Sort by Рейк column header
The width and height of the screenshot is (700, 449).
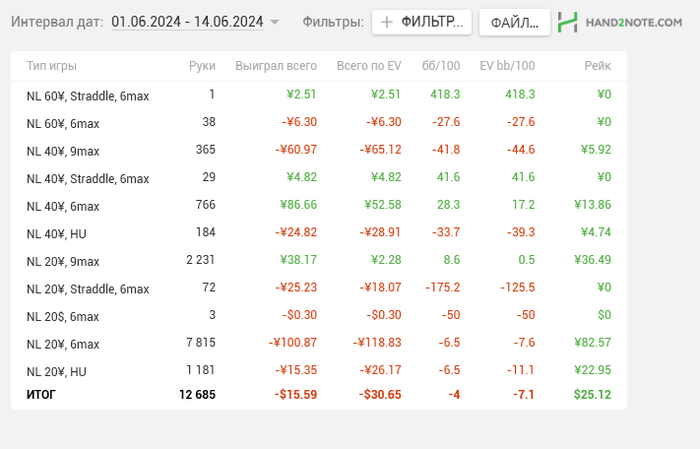click(597, 66)
